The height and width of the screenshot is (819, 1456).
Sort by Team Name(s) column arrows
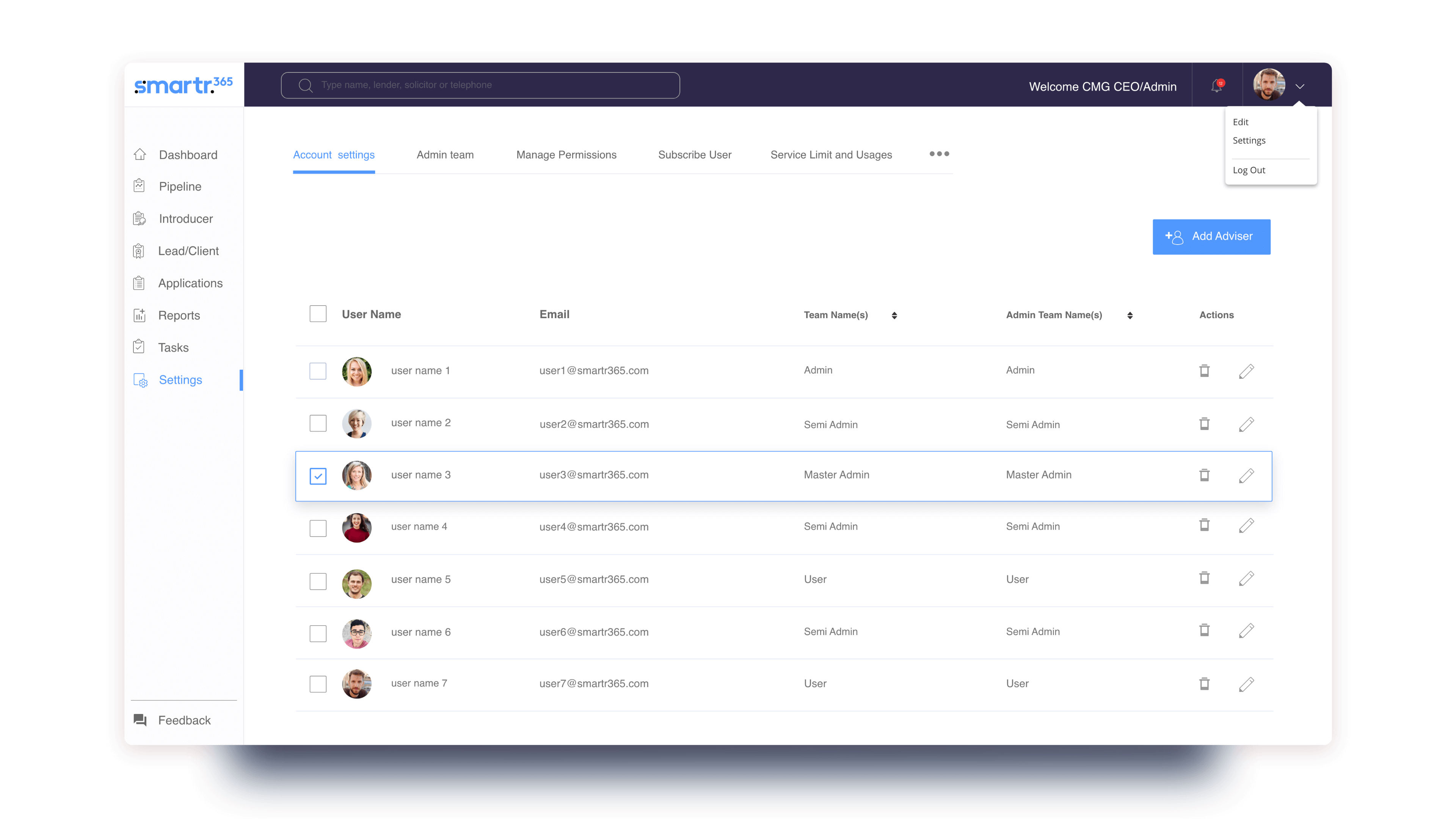[894, 315]
